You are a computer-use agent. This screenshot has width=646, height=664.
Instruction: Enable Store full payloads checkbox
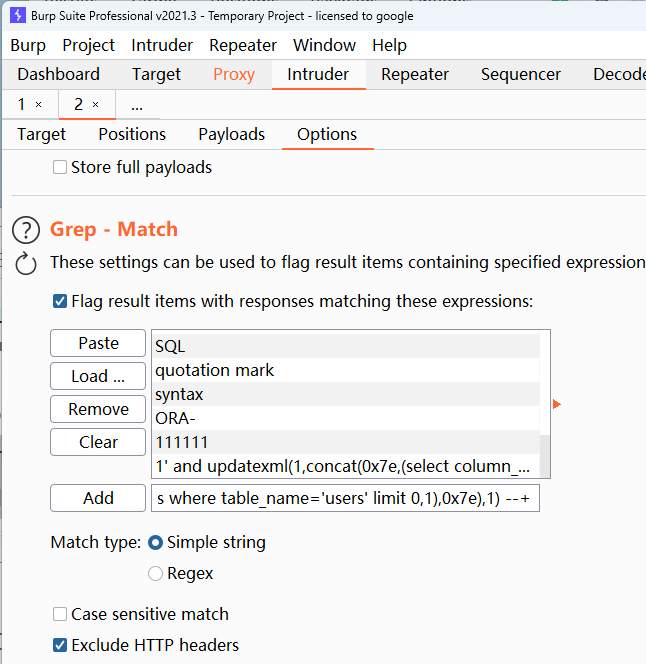[60, 168]
